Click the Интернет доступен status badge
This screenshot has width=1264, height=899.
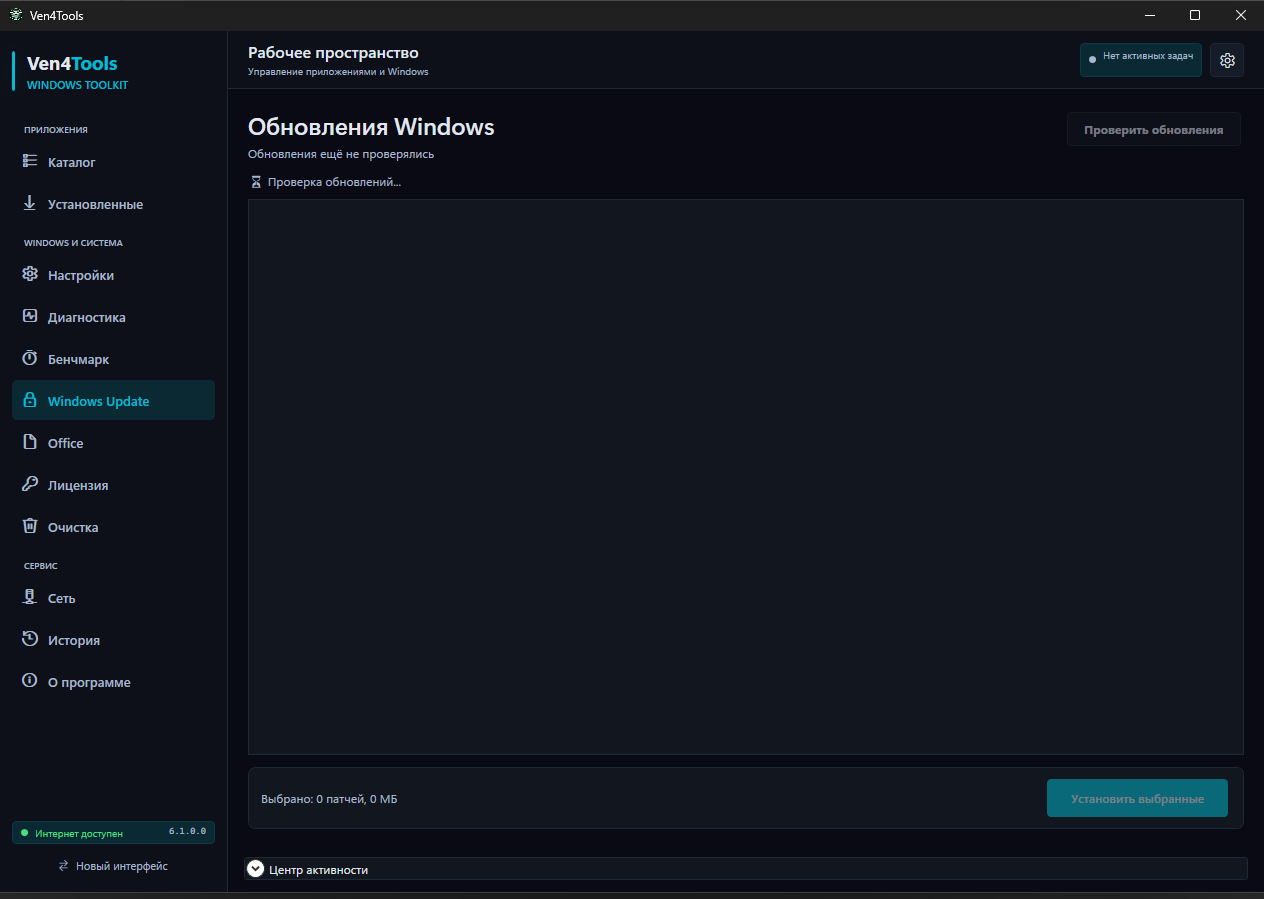[113, 832]
